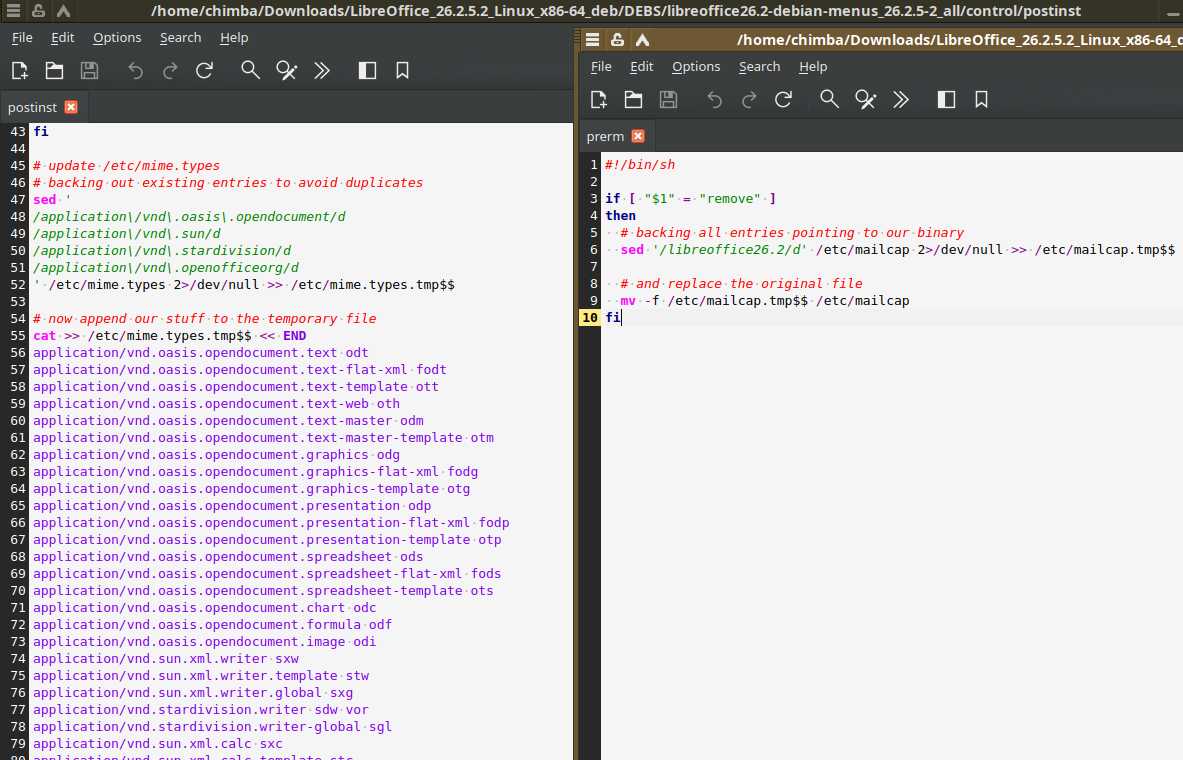The image size is (1183, 760).
Task: Click double-chevron Go to icon in prerm window
Action: (x=901, y=100)
